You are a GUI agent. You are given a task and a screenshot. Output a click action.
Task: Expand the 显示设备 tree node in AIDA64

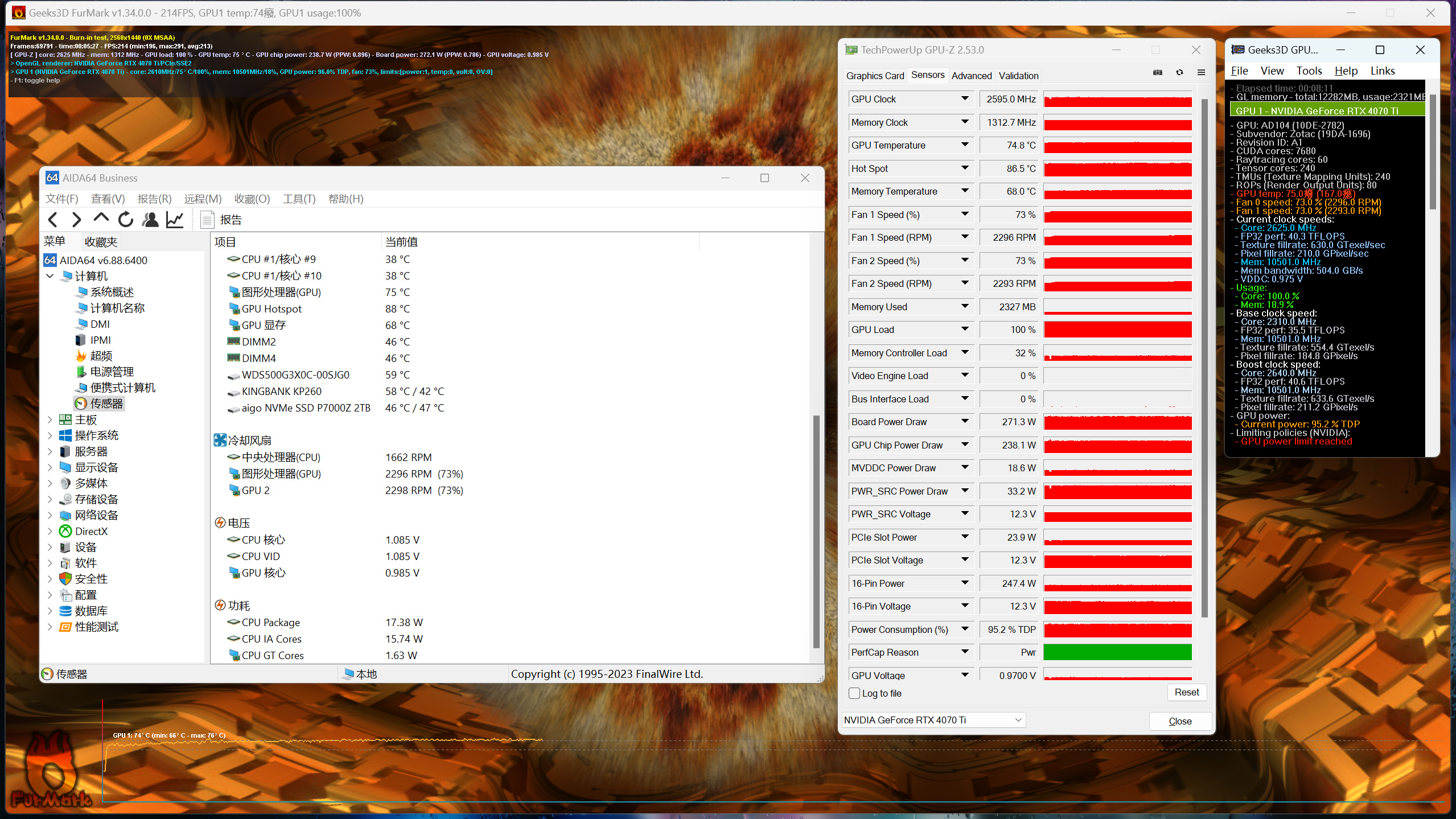coord(50,467)
